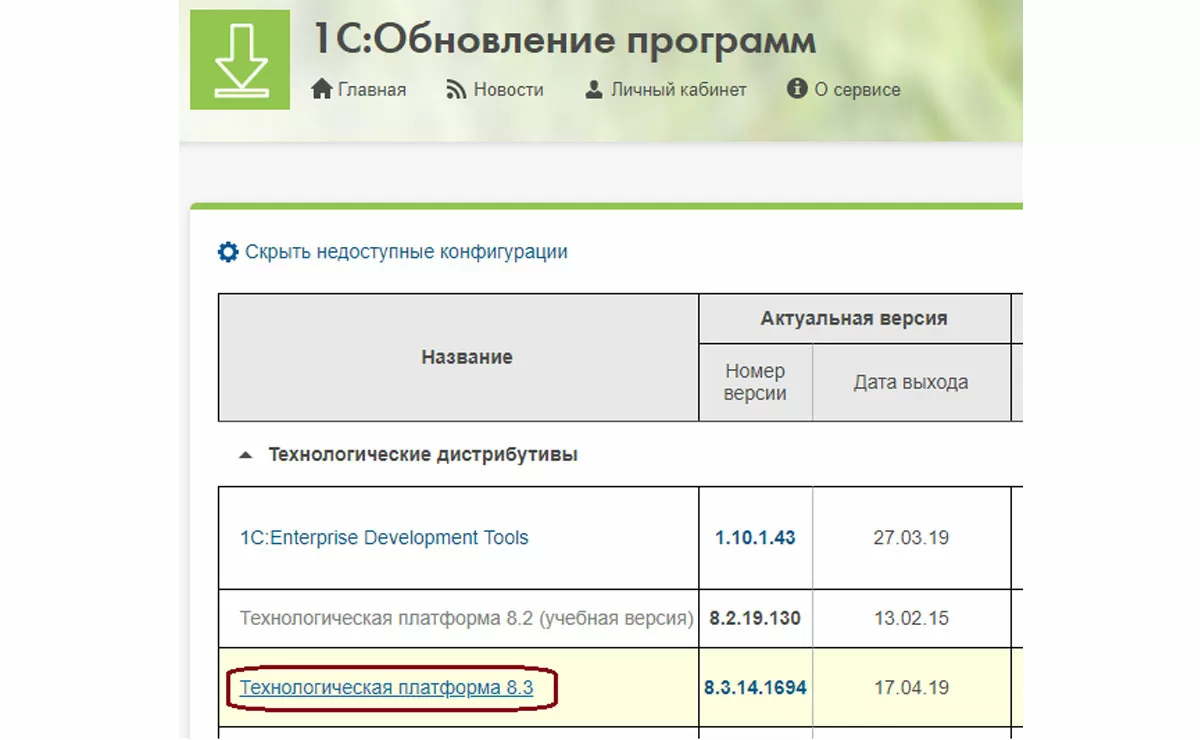Click the Скрыть недоступные конфигурации link
This screenshot has height=740, width=1200.
(406, 252)
